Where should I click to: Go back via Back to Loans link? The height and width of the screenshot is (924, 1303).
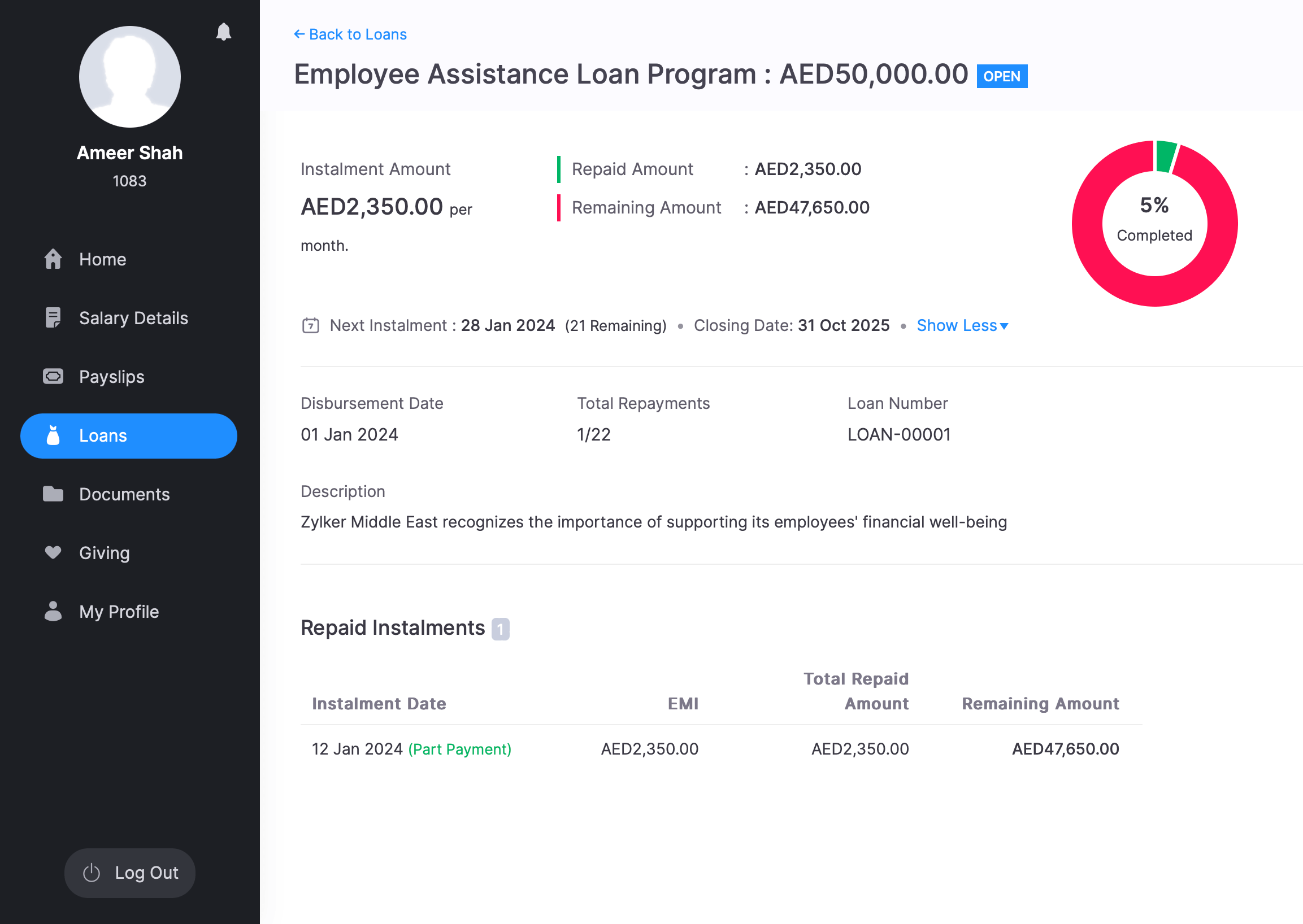point(350,34)
